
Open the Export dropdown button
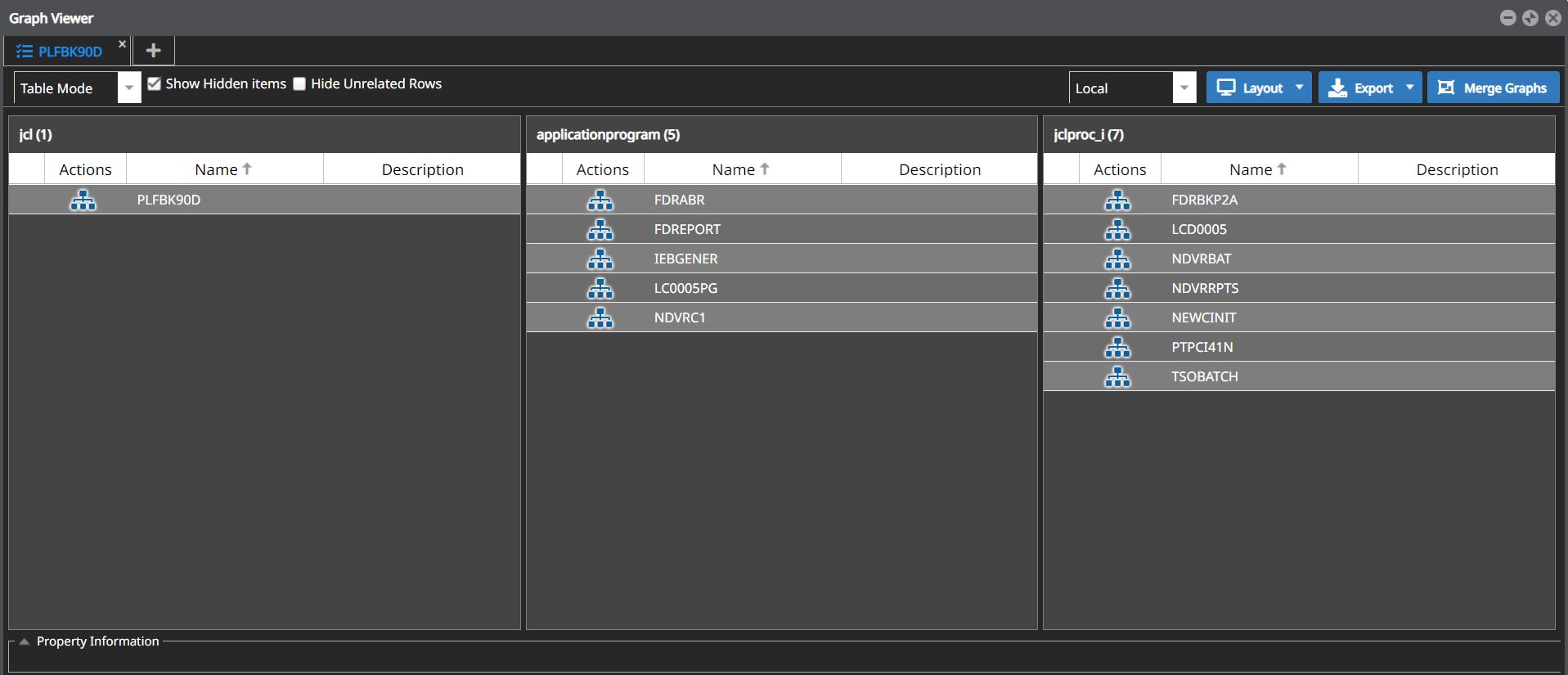pos(1370,88)
